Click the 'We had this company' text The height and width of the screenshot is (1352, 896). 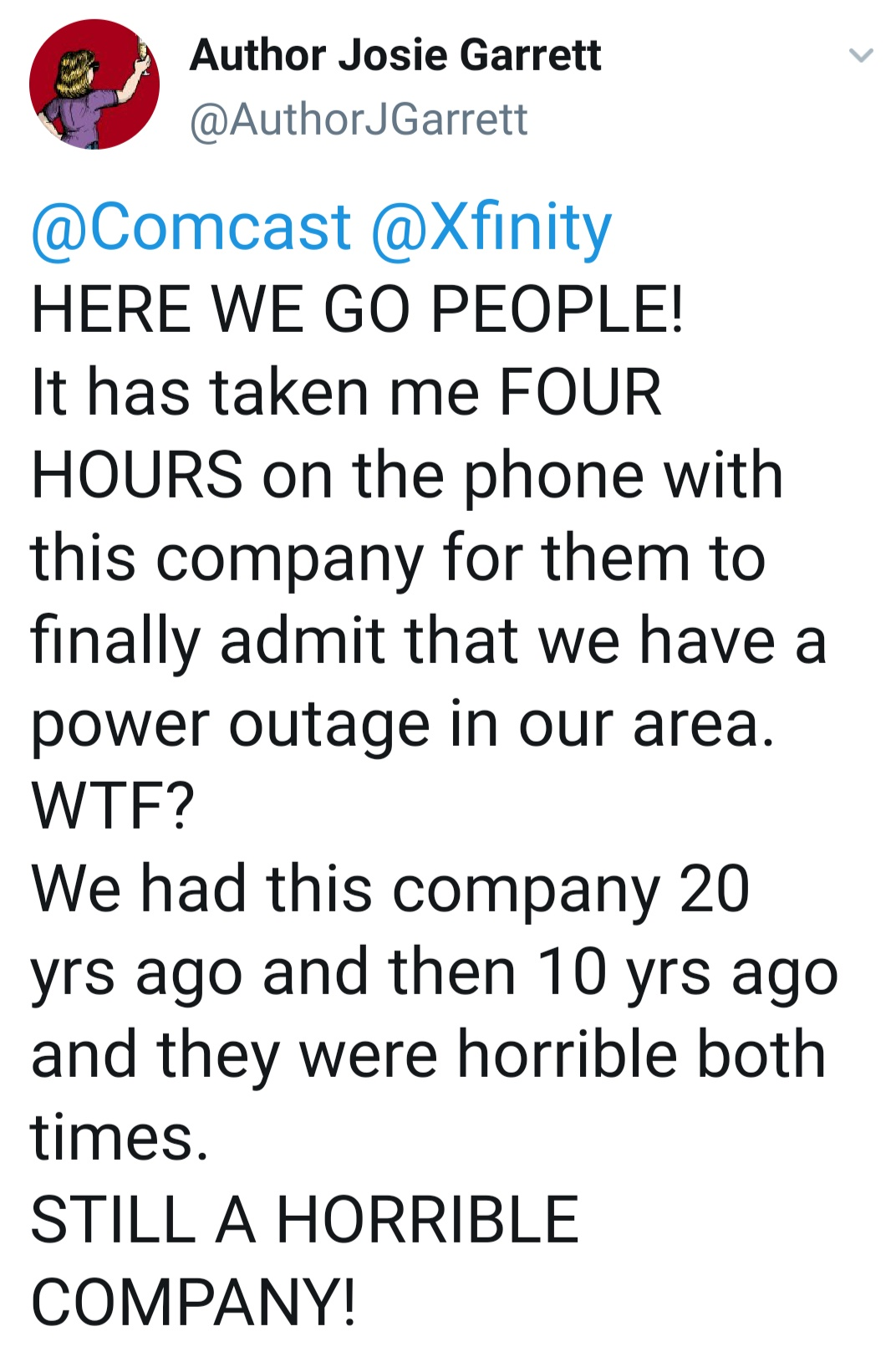346,889
